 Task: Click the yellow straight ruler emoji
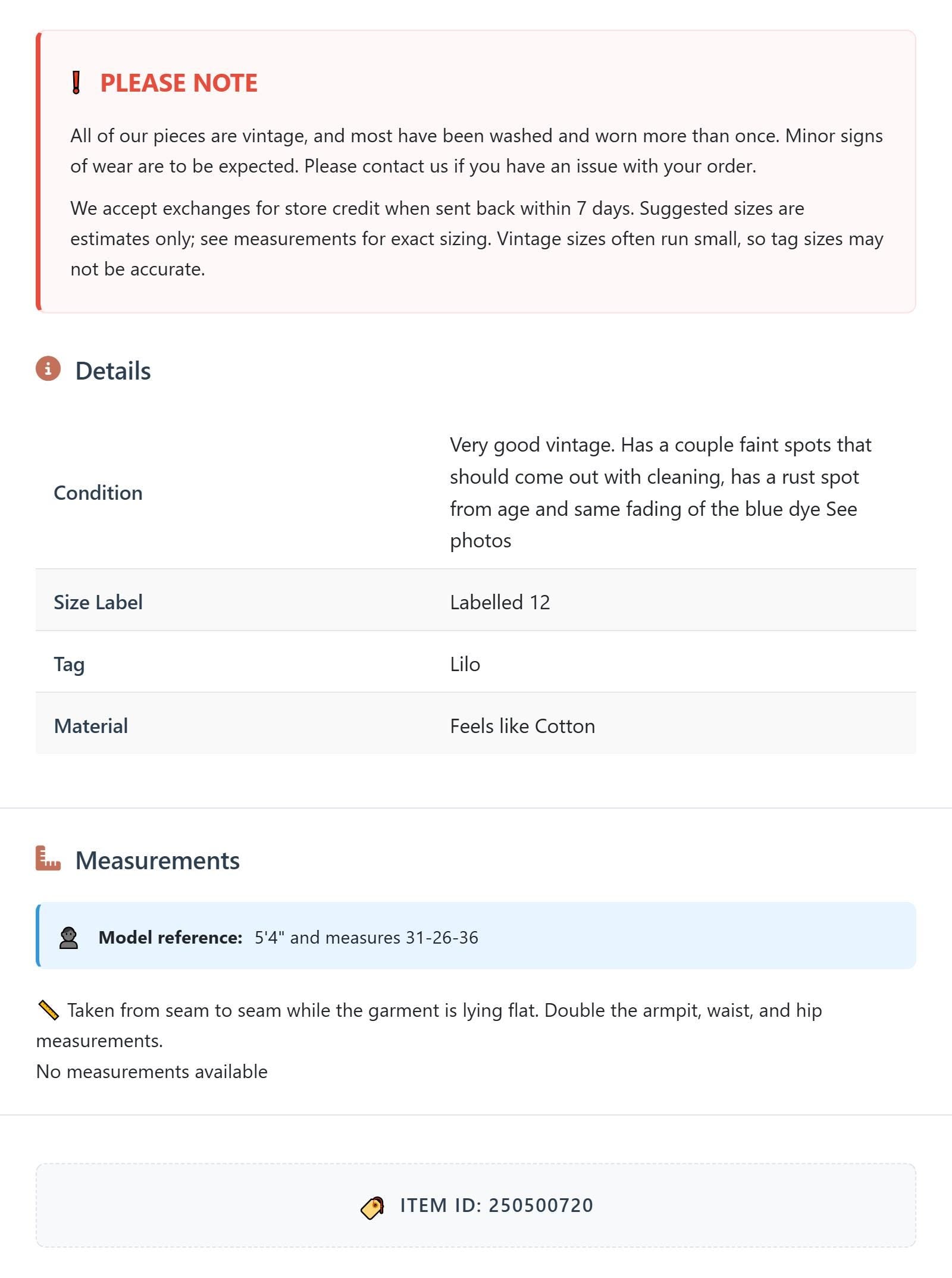click(48, 1010)
